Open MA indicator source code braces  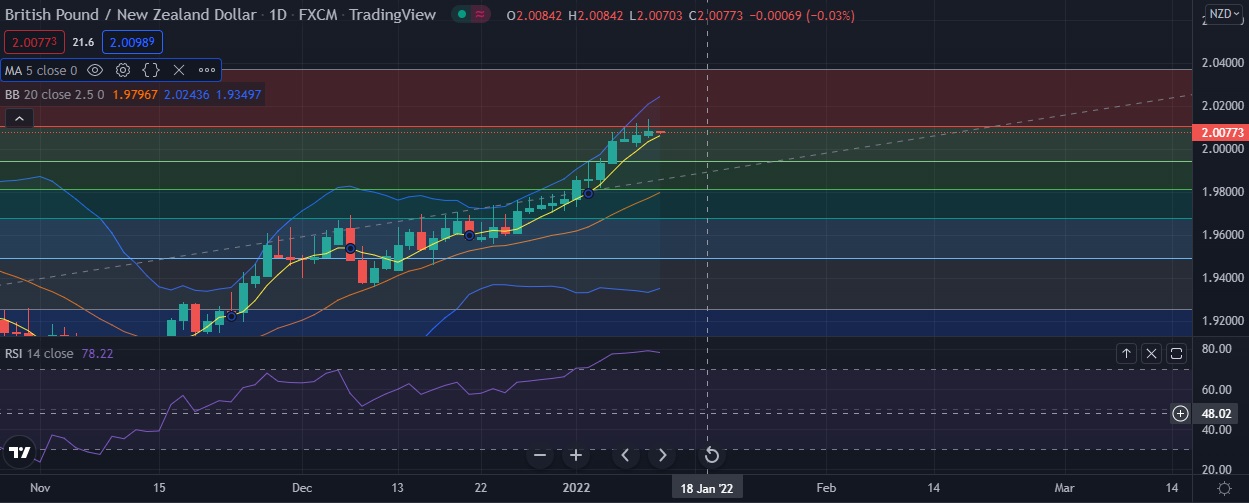coord(151,70)
